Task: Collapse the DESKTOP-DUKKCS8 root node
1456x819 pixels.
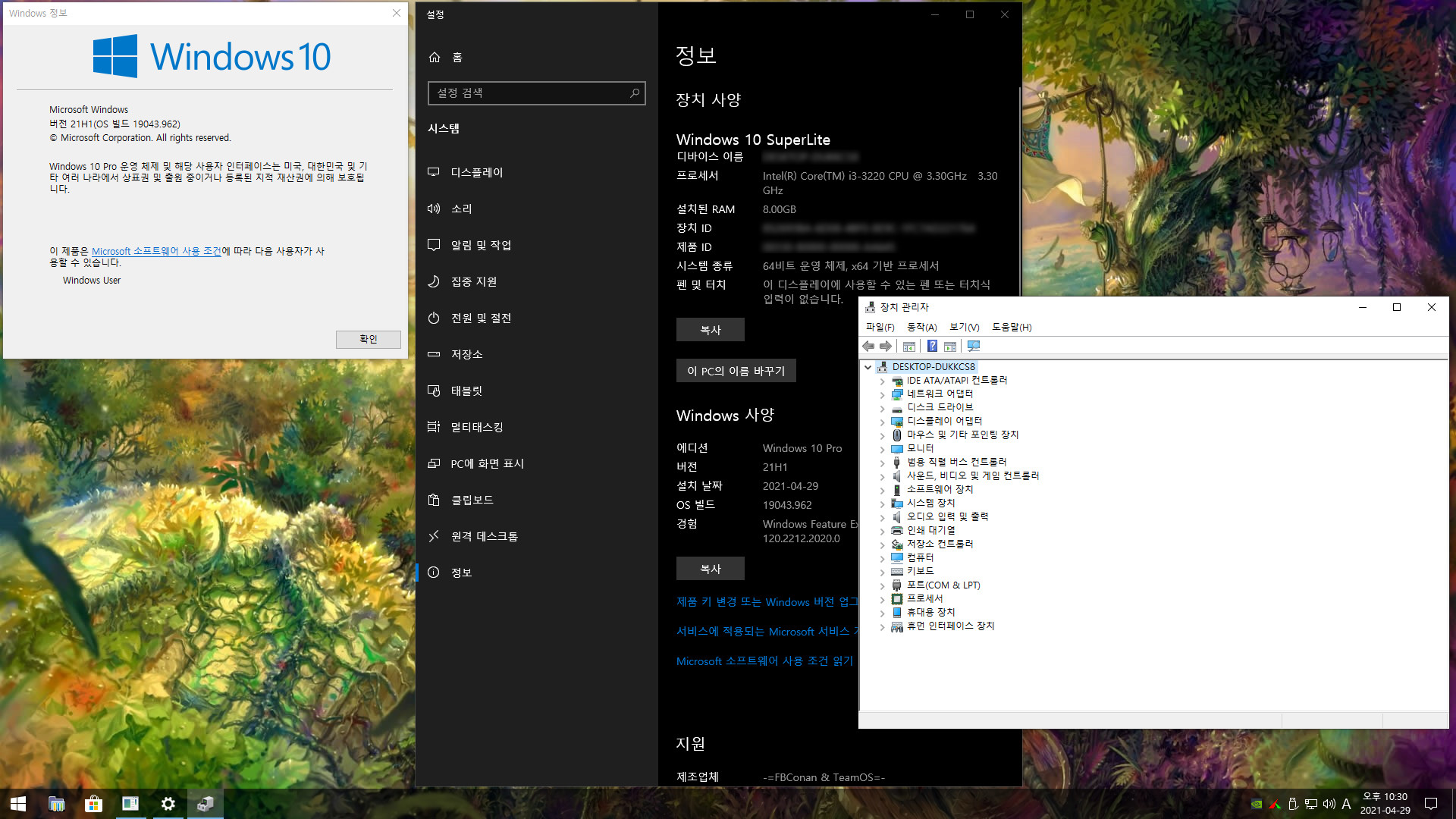Action: [868, 367]
